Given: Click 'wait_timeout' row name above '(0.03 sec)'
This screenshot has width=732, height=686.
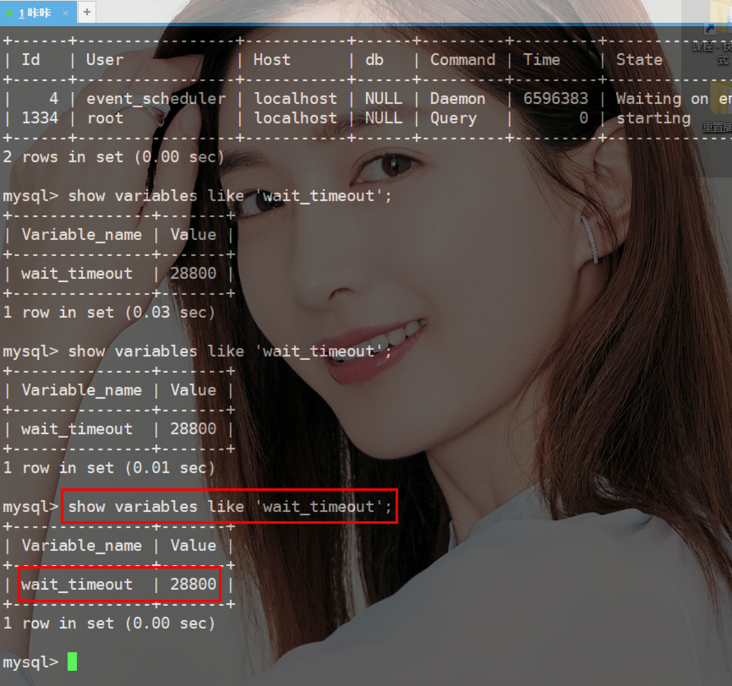Looking at the screenshot, I should click(77, 274).
